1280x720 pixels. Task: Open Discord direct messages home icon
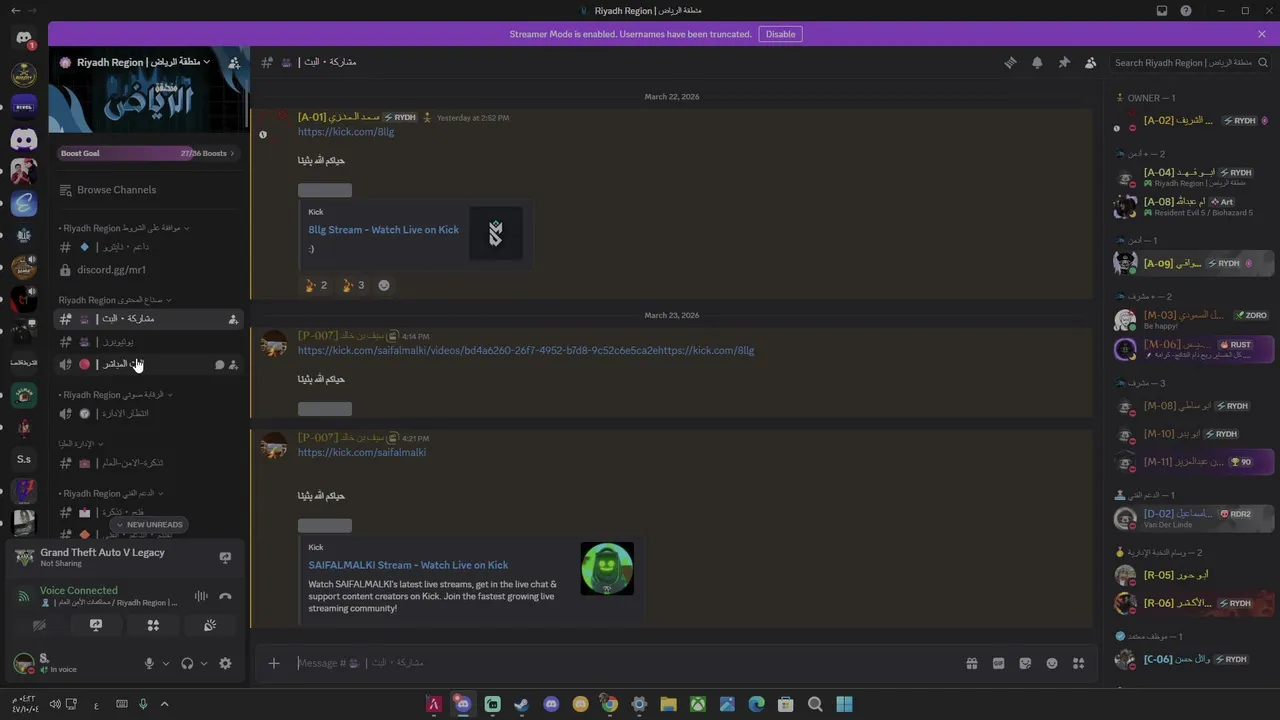pyautogui.click(x=24, y=38)
